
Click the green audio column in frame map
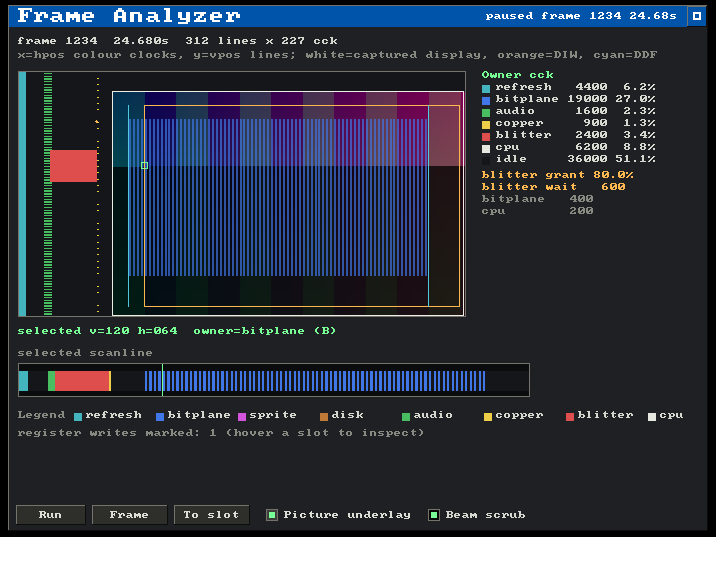tap(48, 194)
